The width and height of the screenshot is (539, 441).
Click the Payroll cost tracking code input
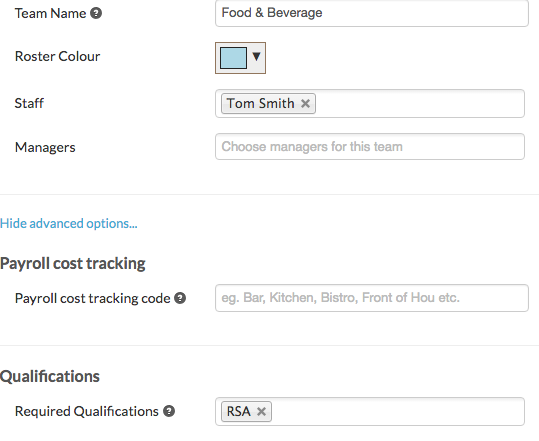372,298
